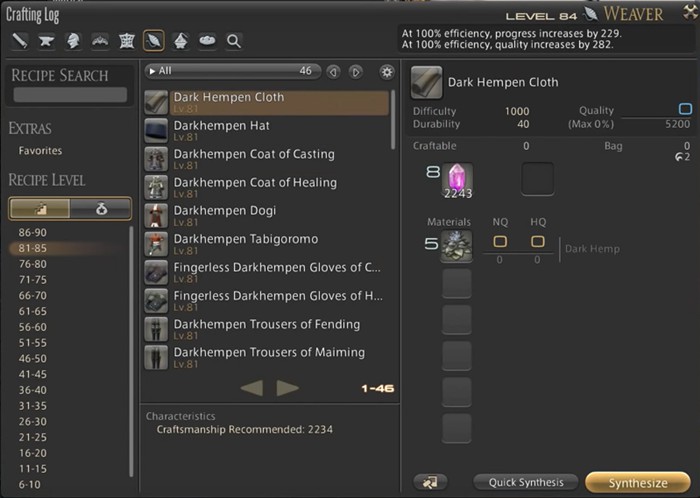This screenshot has width=700, height=498.
Task: Select recipe level 11-15
Action: pyautogui.click(x=33, y=469)
